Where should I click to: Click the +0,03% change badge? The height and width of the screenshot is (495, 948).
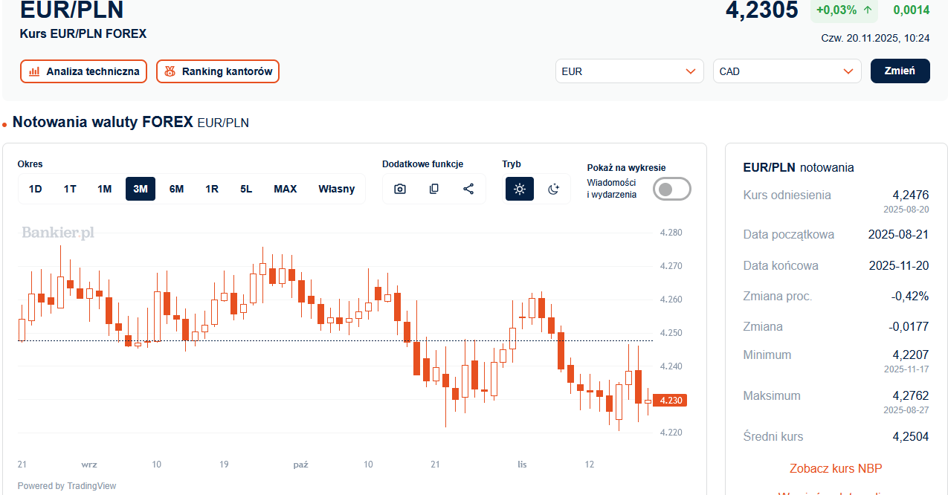844,10
